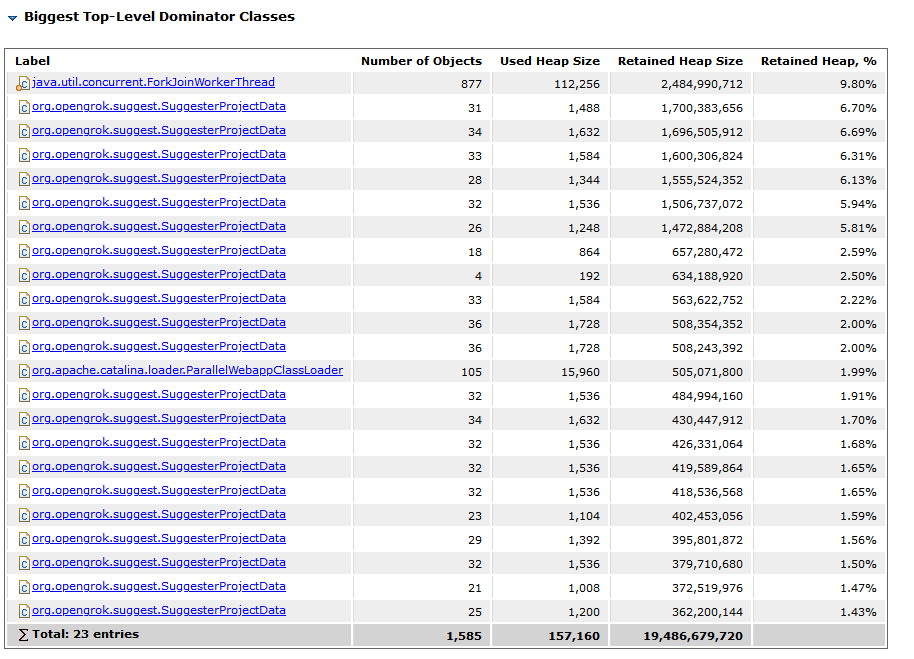Image resolution: width=914 pixels, height=659 pixels.
Task: Sort the table by Used Heap Size
Action: click(x=549, y=61)
